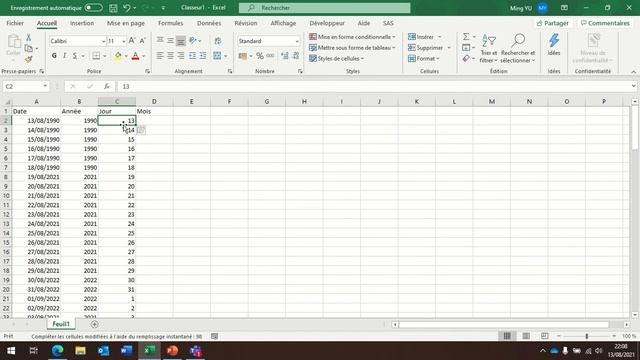
Task: Click the AutoSum sigma icon
Action: point(466,37)
